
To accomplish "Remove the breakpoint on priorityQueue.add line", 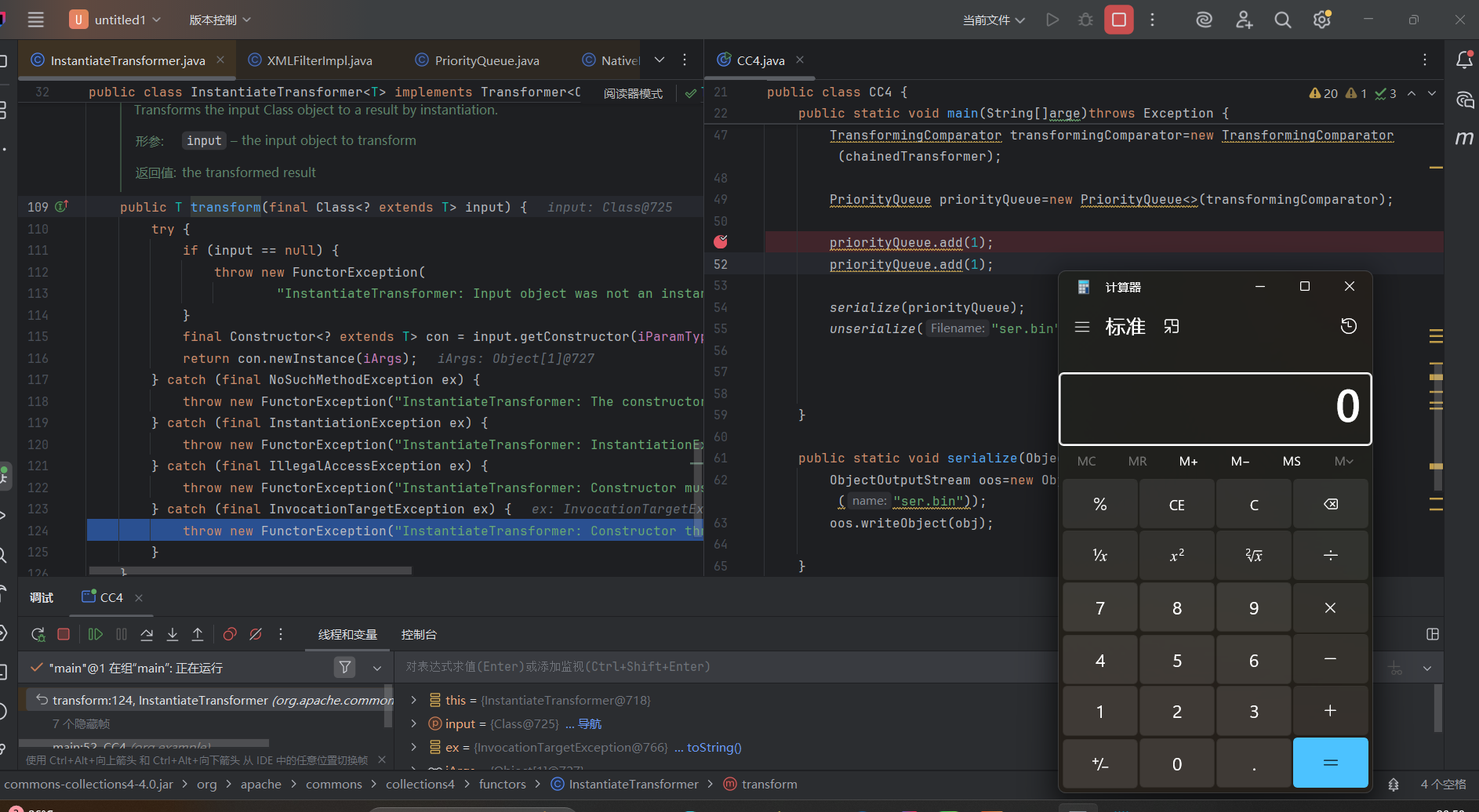I will [x=720, y=242].
